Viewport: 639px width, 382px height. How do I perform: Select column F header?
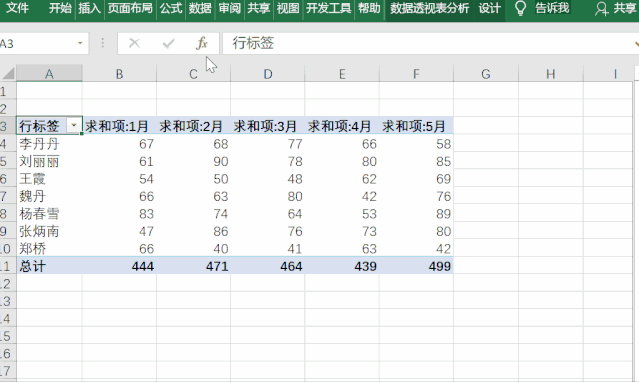click(416, 74)
